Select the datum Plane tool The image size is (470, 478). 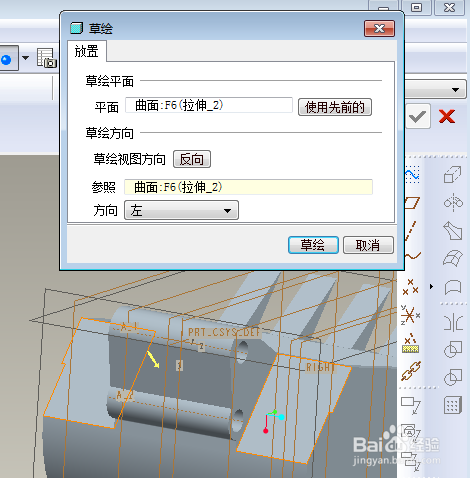pos(412,202)
